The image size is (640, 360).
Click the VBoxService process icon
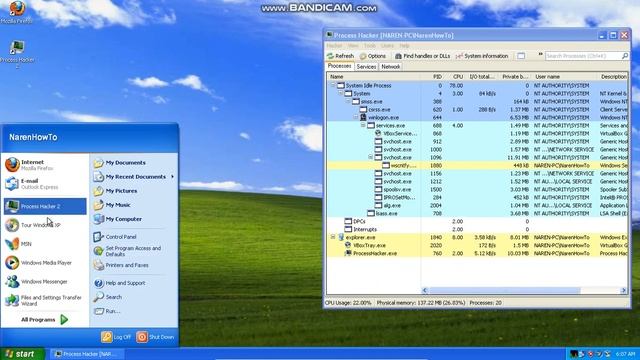tap(378, 133)
